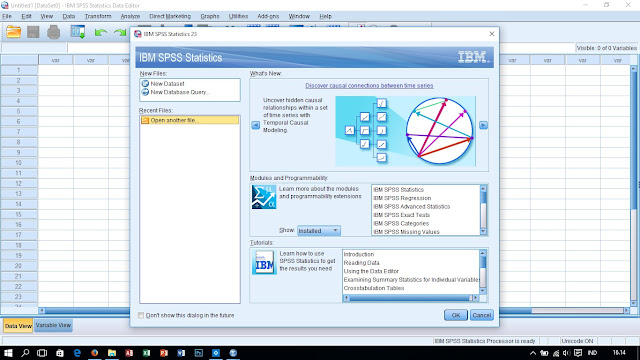Image resolution: width=640 pixels, height=360 pixels.
Task: Select Open another file in Recent Files
Action: 190,120
